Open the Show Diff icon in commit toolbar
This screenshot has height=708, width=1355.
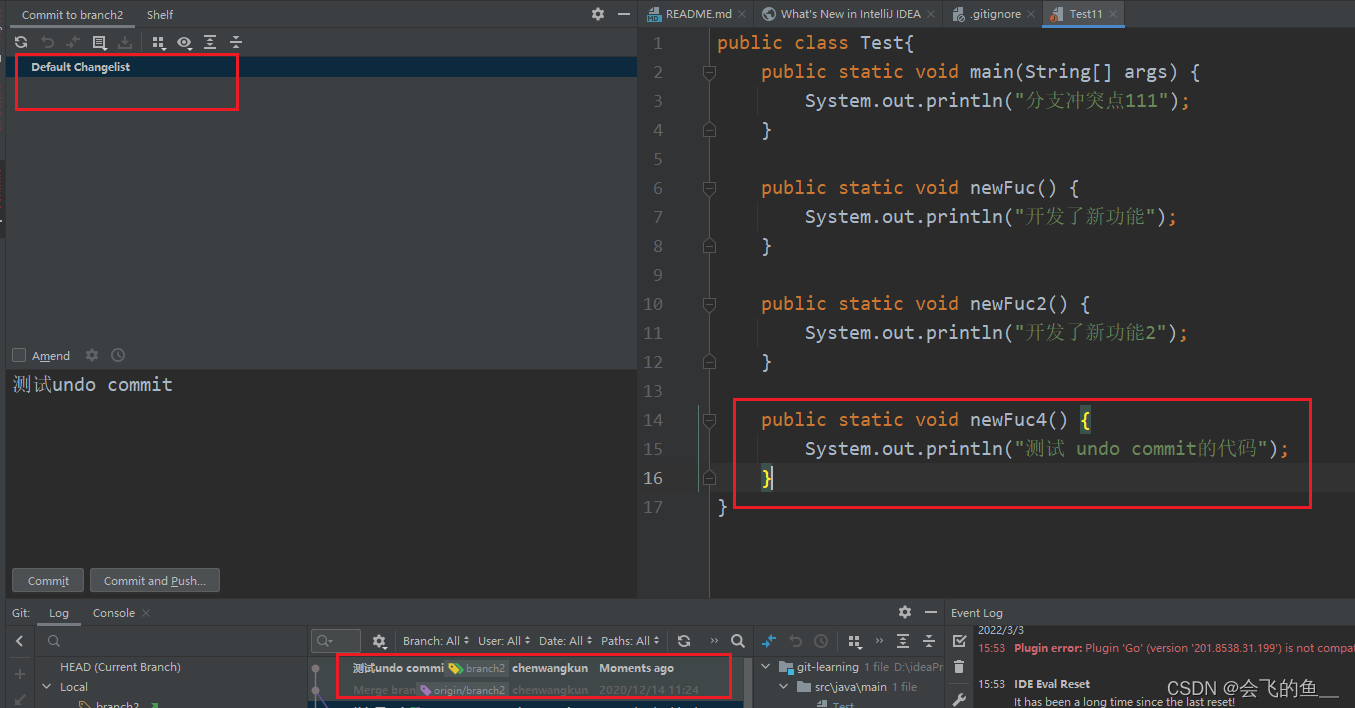97,42
